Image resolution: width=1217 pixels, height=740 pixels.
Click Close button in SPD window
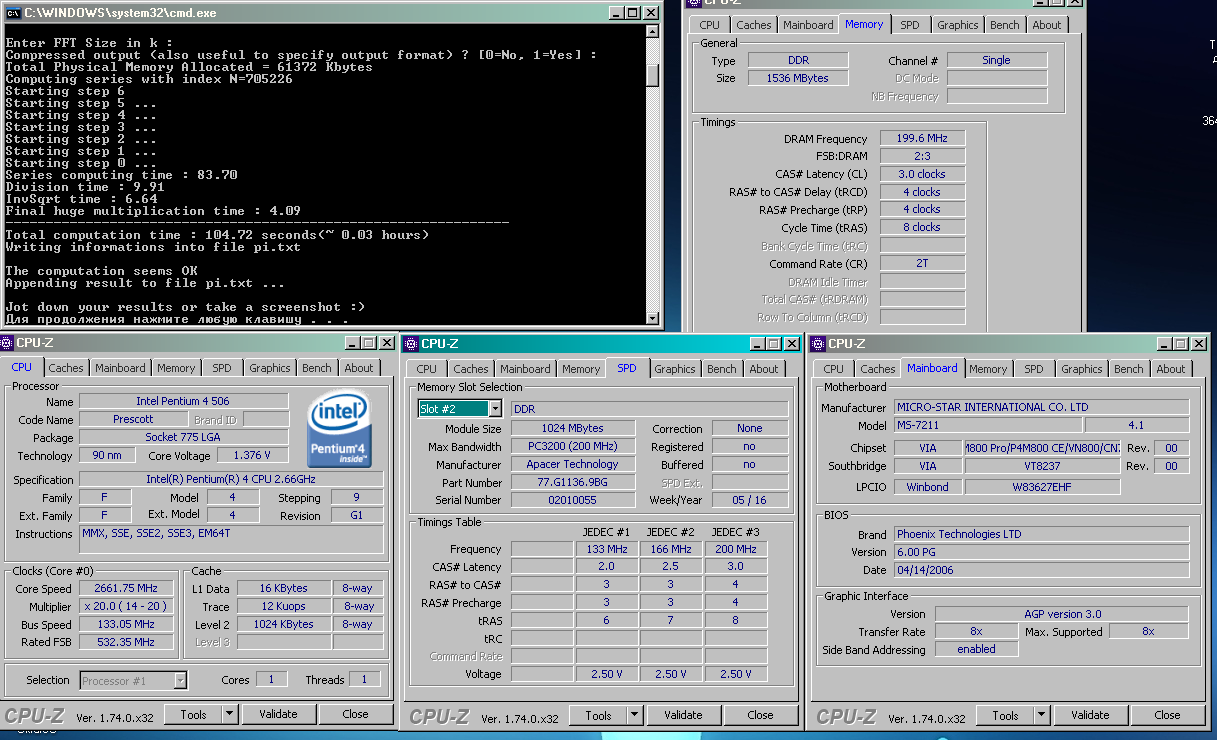(760, 715)
